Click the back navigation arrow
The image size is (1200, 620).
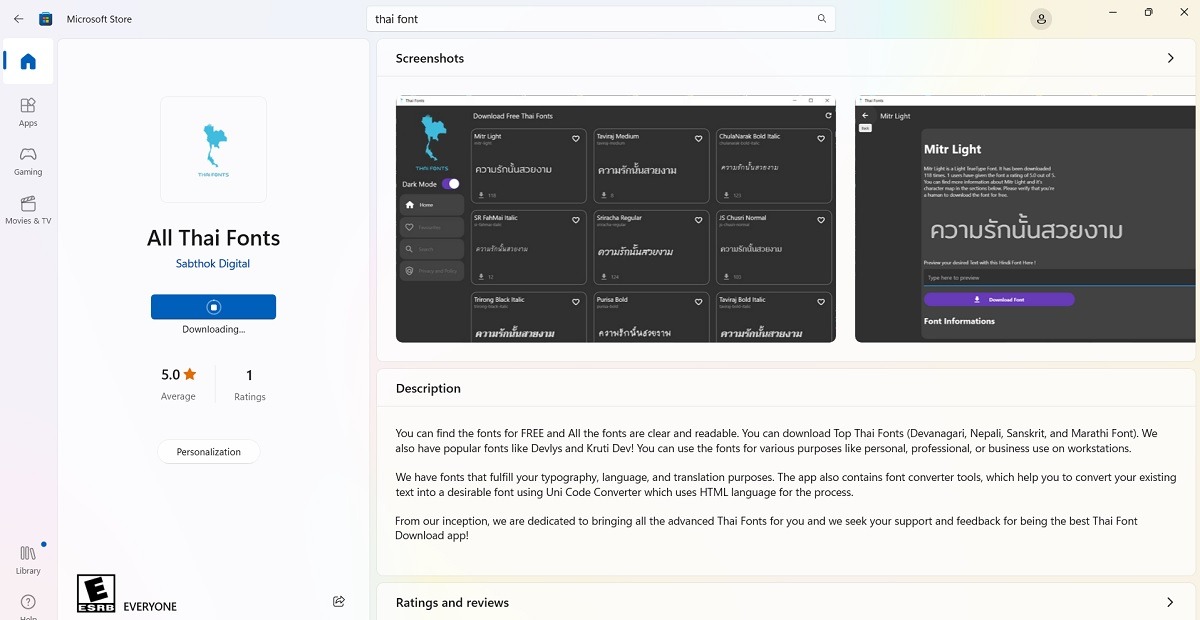pos(17,18)
